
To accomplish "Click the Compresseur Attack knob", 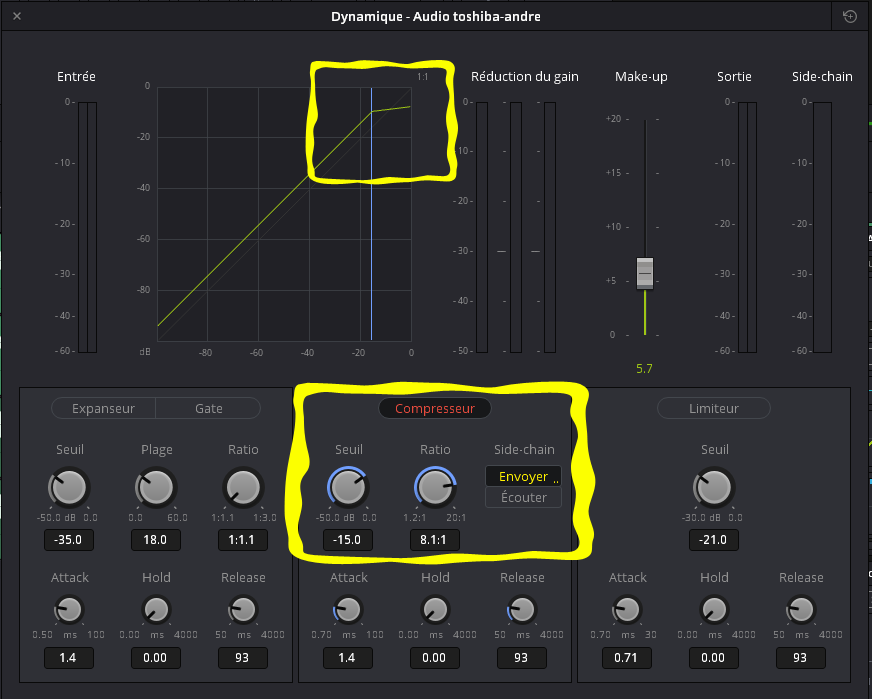I will (348, 609).
